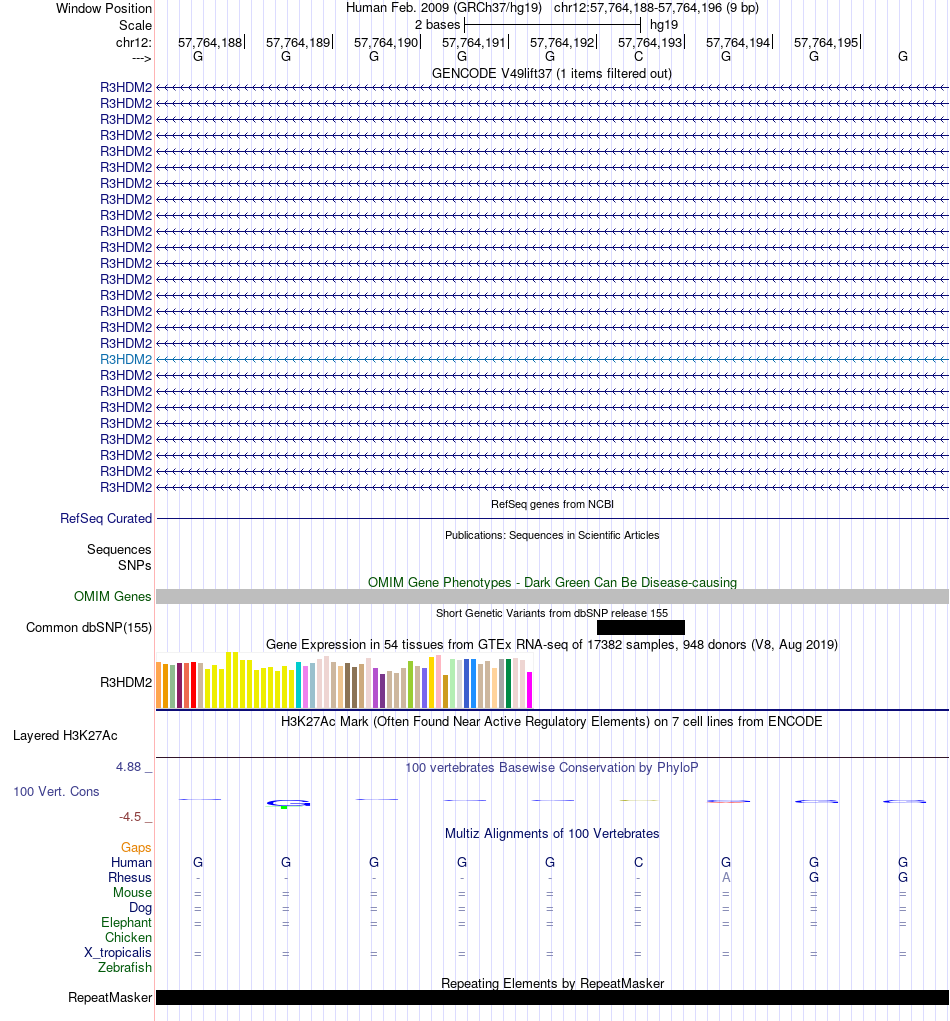Open the PhyloP Basewise Conservation title
The height and width of the screenshot is (1021, 950).
click(x=552, y=768)
